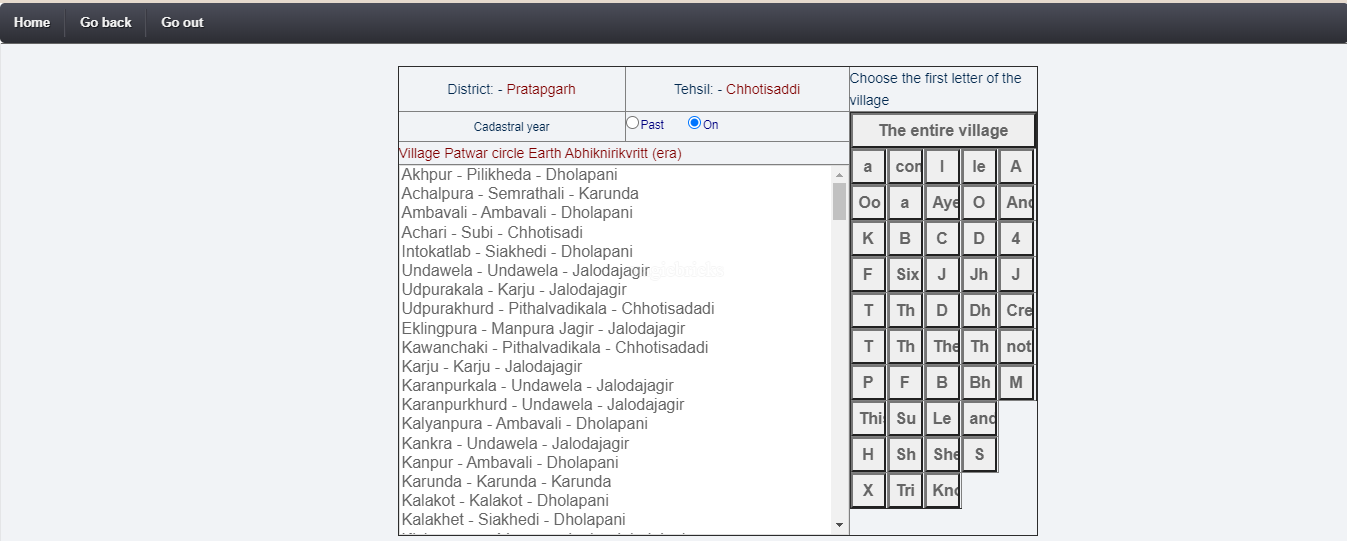Select Eklingpura - Manpura Jagir - Jalodajagir
The width and height of the screenshot is (1347, 541).
(x=543, y=328)
